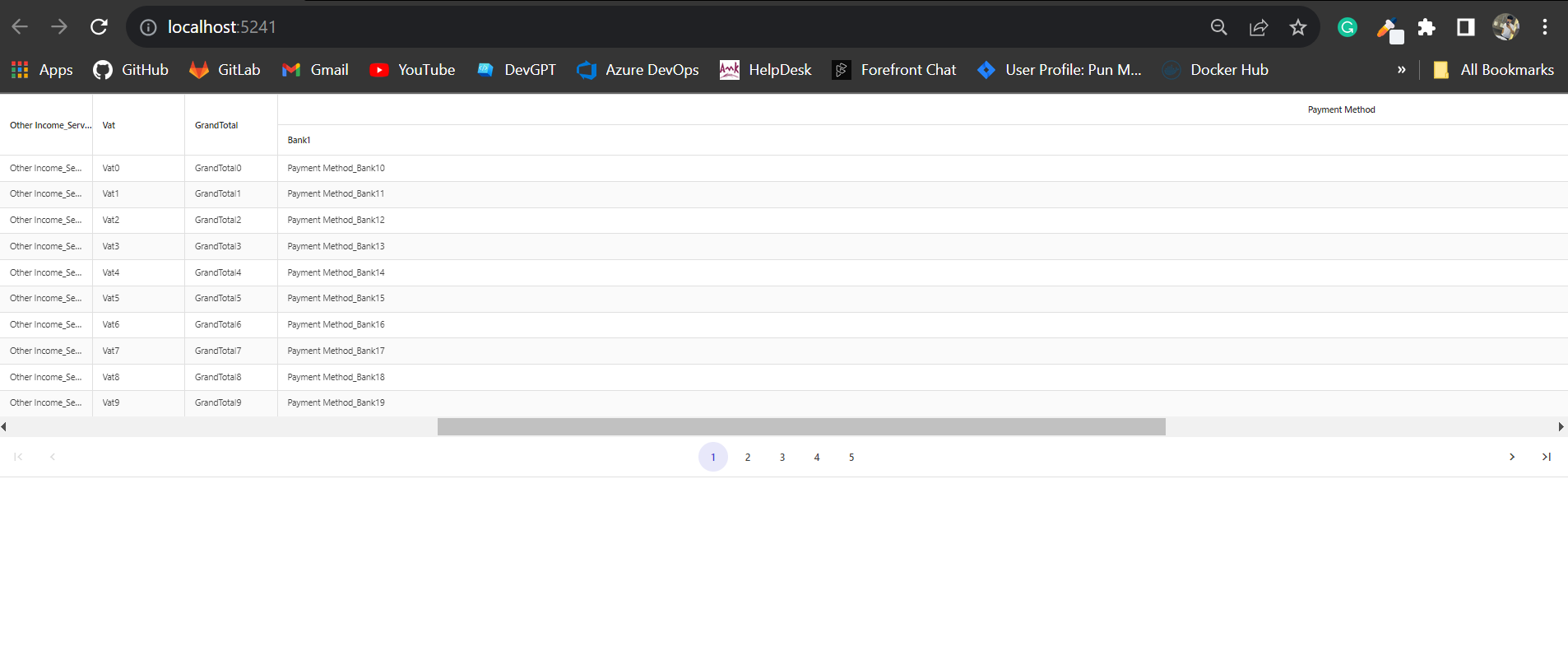Click the GrandTotal column header
This screenshot has width=1568, height=665.
tap(230, 125)
